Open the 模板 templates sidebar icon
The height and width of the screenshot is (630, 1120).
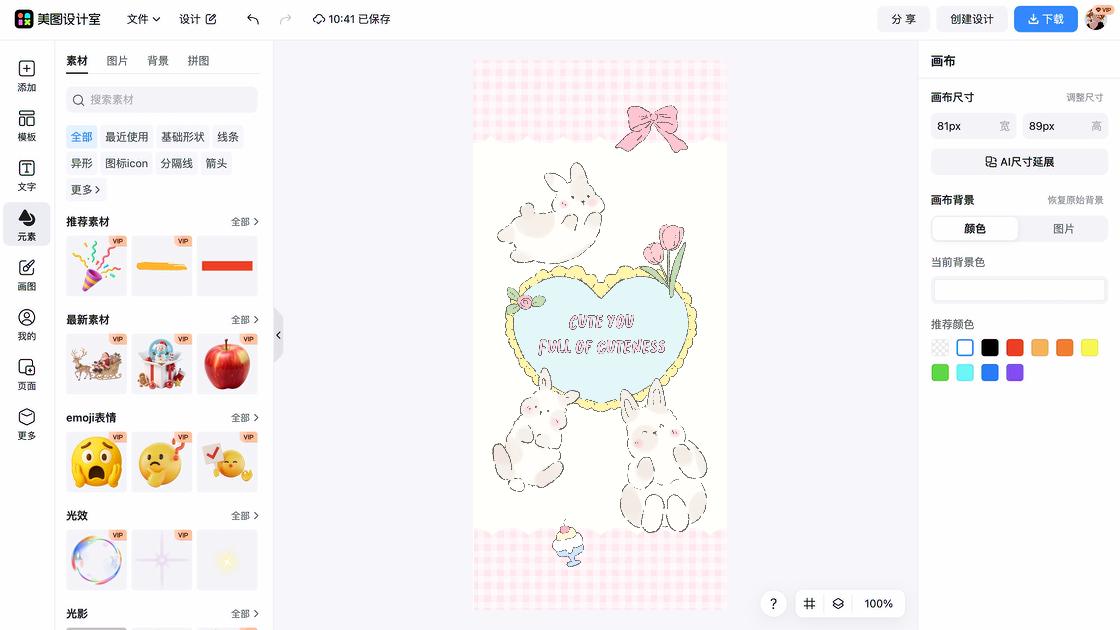click(26, 126)
